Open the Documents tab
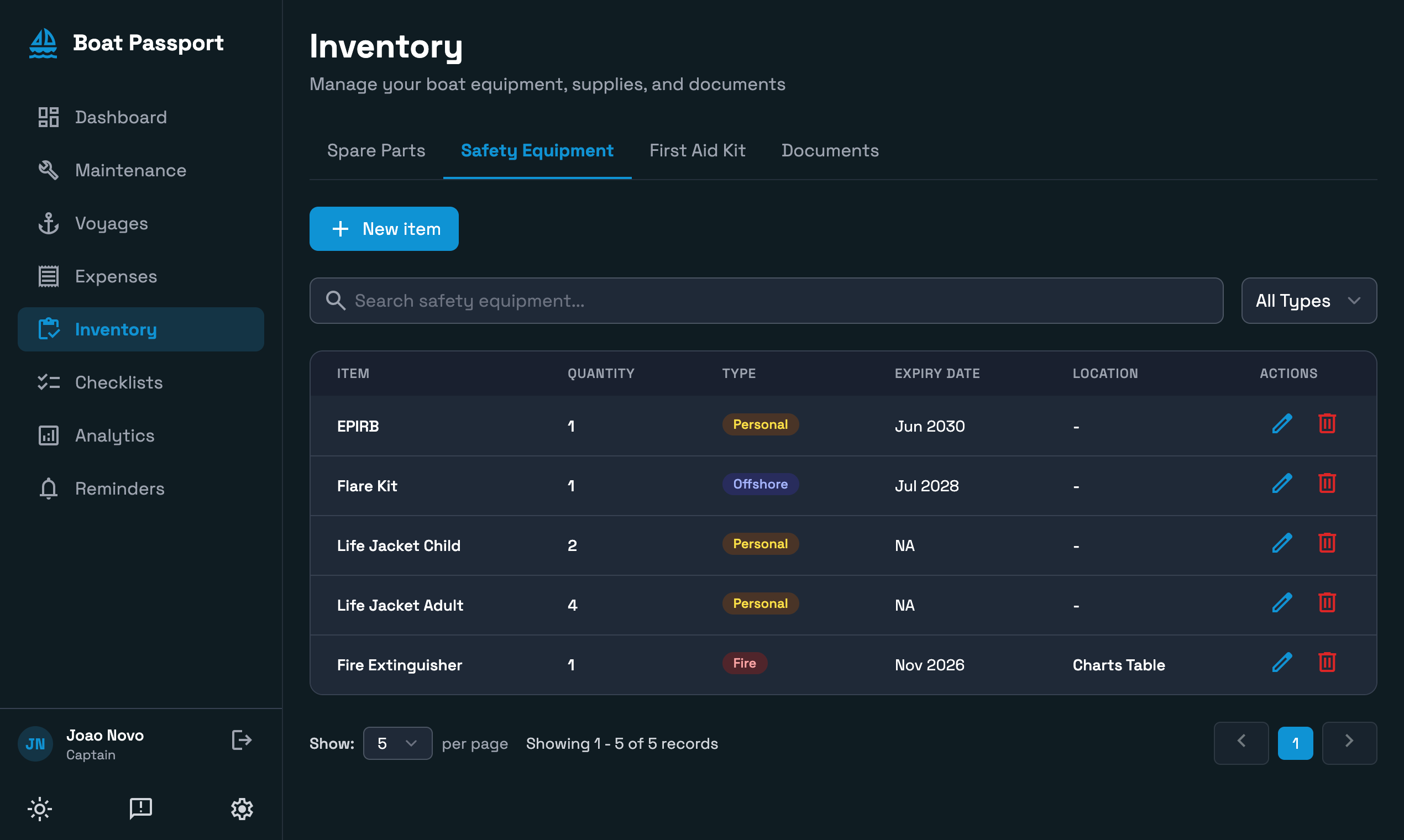Viewport: 1404px width, 840px height. coord(829,150)
